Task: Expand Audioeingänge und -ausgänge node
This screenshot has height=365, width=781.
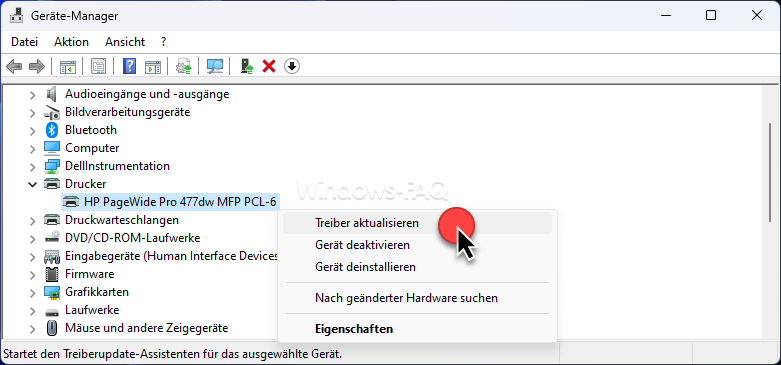Action: [32, 94]
